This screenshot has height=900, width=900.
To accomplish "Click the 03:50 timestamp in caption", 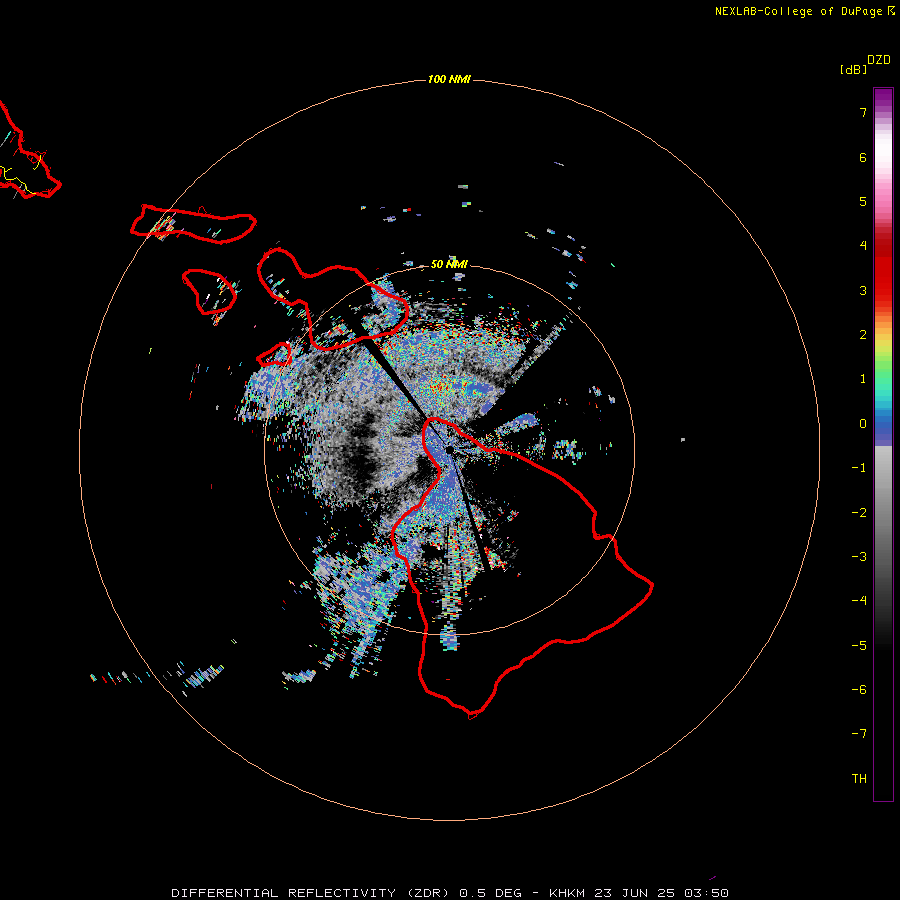I will click(707, 893).
